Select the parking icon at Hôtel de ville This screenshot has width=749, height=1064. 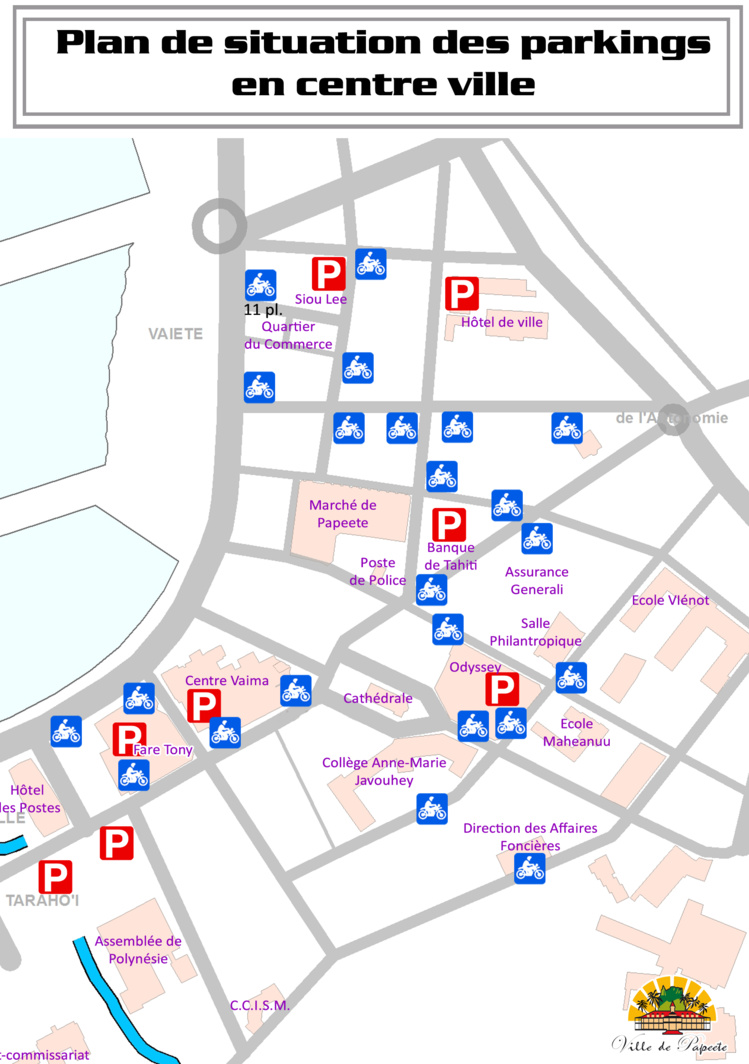461,294
